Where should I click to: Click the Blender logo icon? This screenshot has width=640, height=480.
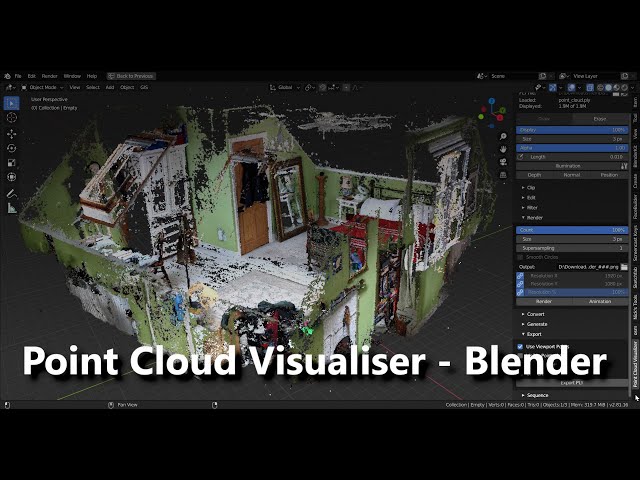click(7, 76)
